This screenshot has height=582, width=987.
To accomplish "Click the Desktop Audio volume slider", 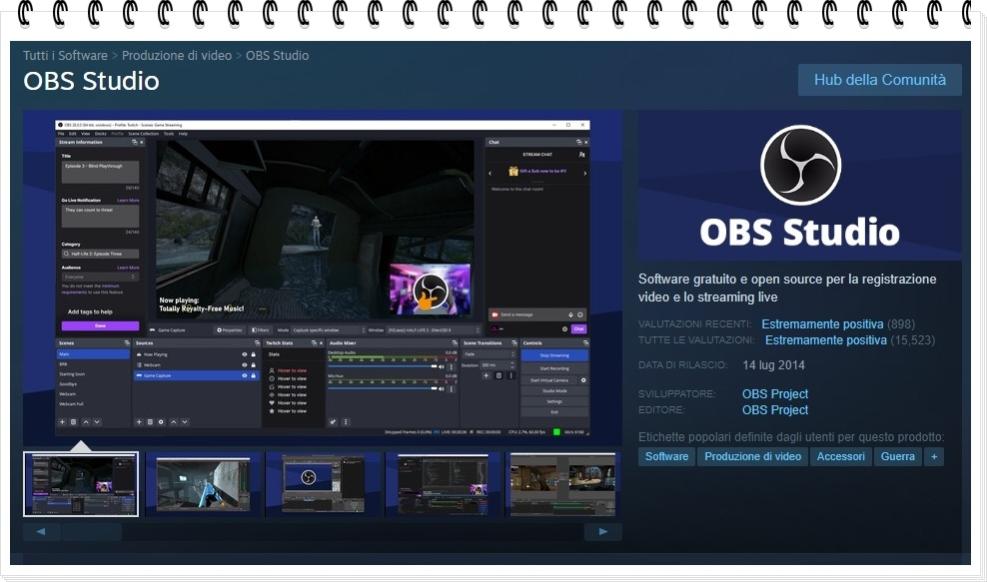I will (380, 366).
